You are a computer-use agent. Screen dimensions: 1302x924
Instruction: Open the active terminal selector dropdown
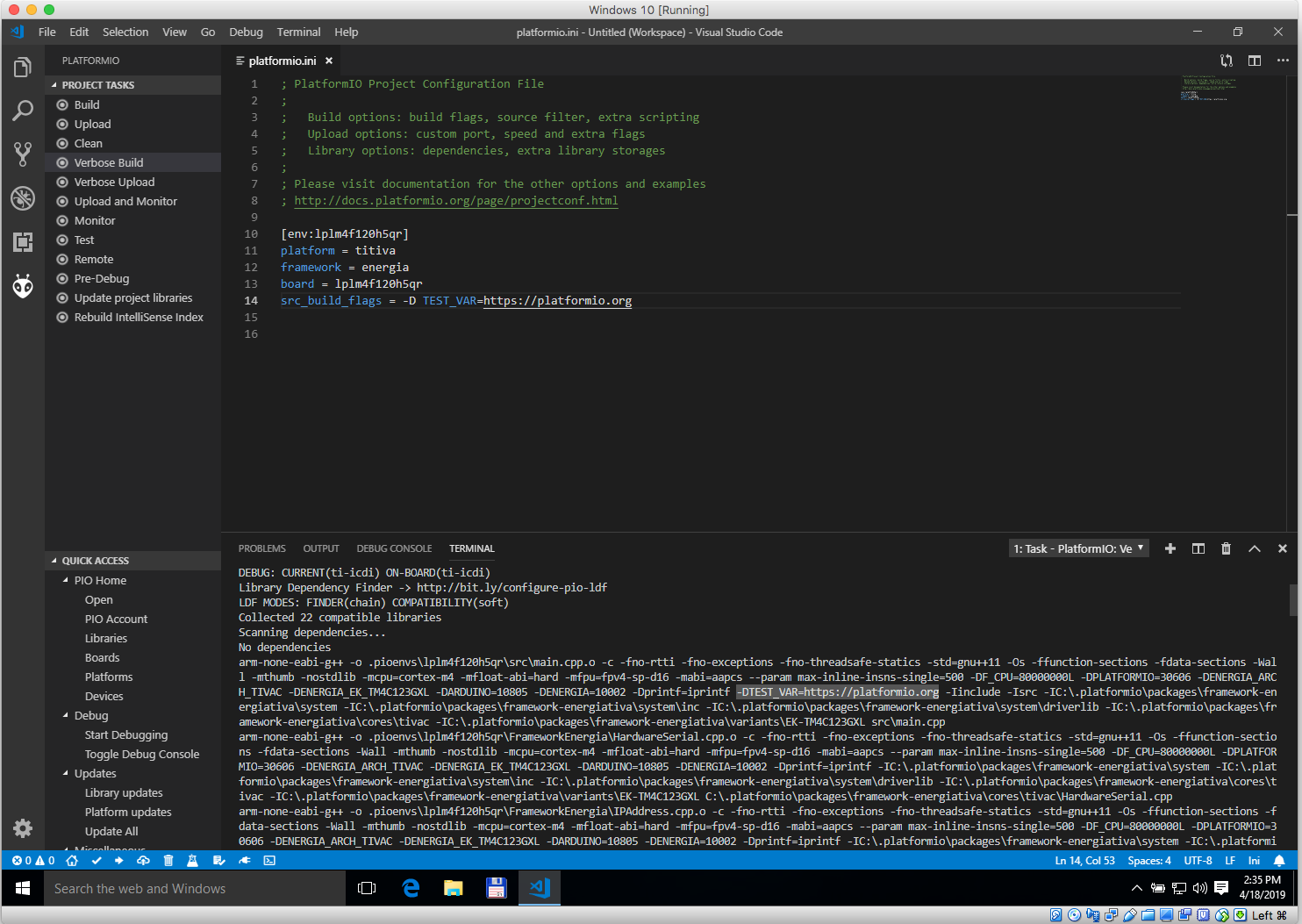click(1078, 548)
